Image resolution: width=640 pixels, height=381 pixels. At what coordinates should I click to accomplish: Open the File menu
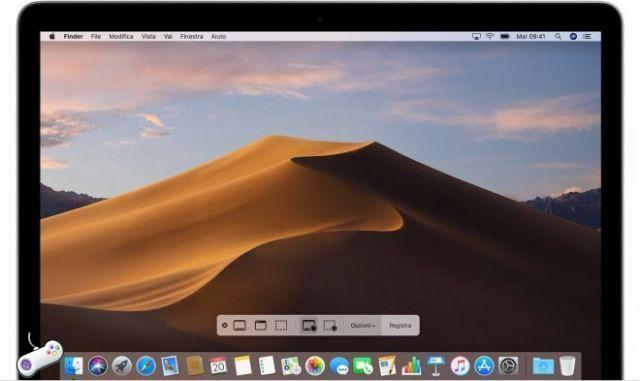(96, 36)
